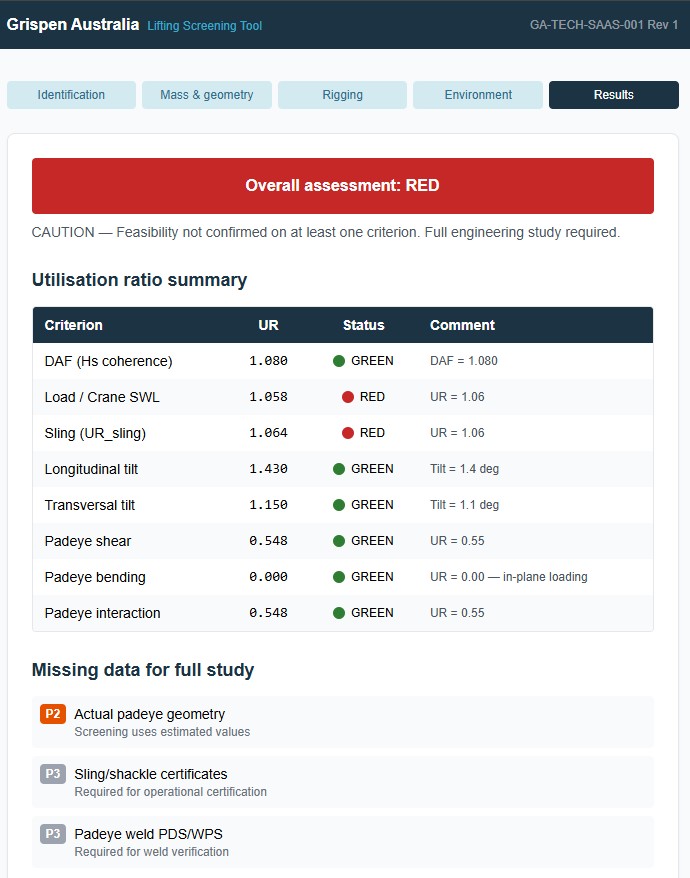
Task: Click the UR value 0.000
Action: coord(268,577)
